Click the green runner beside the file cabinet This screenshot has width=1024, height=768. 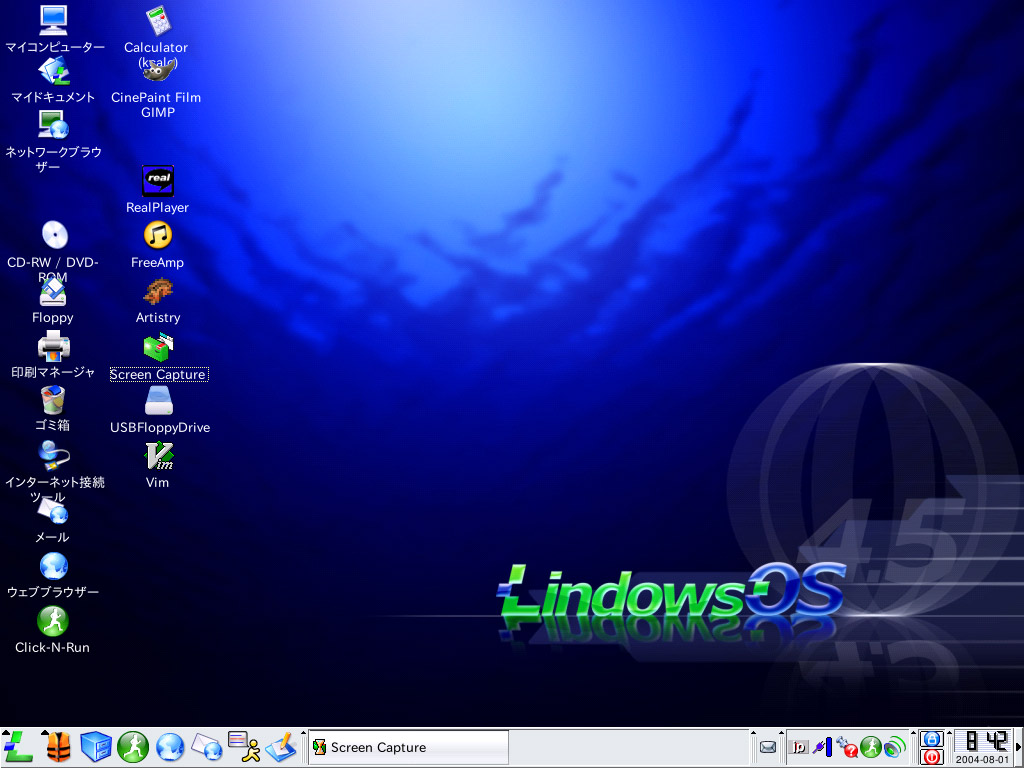pyautogui.click(x=133, y=746)
